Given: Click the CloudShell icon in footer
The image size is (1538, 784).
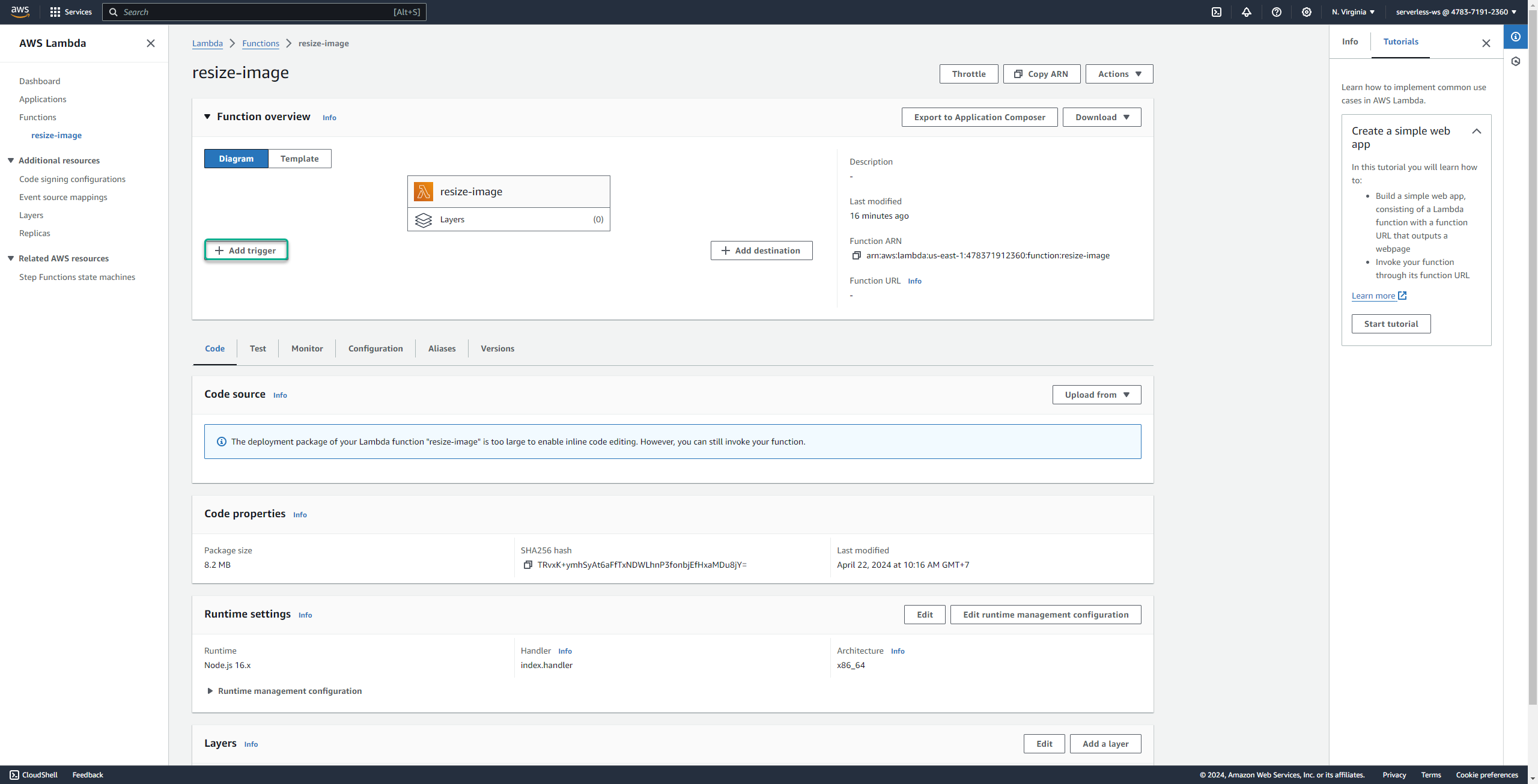Looking at the screenshot, I should pyautogui.click(x=14, y=775).
